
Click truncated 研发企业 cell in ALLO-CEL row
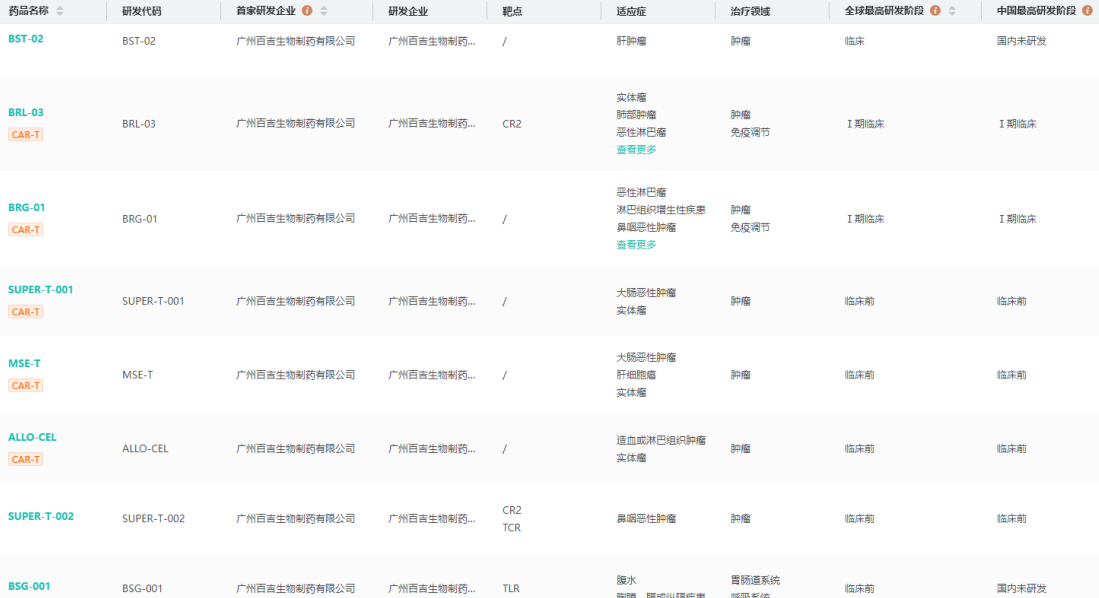click(x=432, y=449)
